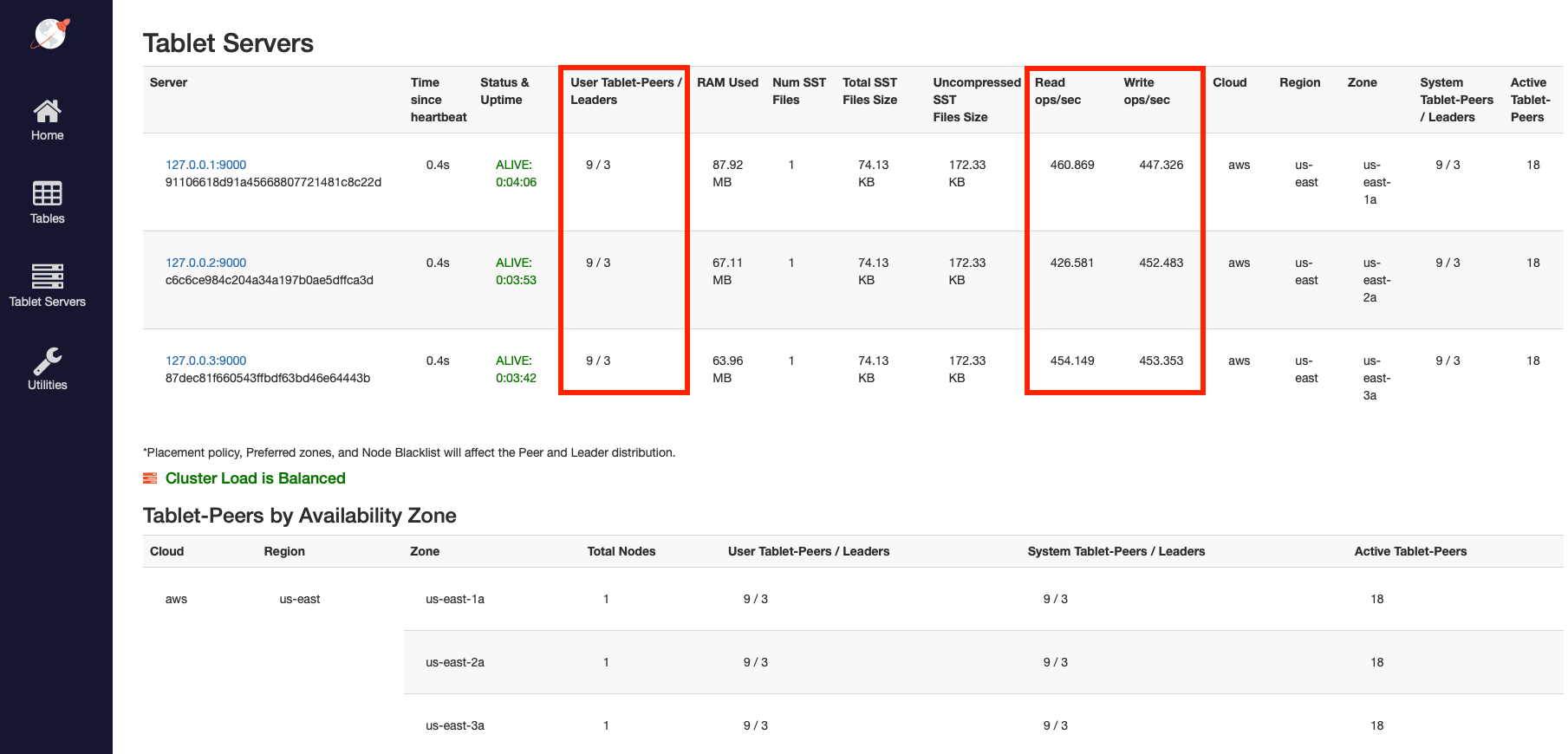
Task: Click the Write ops/sec column header
Action: [1146, 91]
